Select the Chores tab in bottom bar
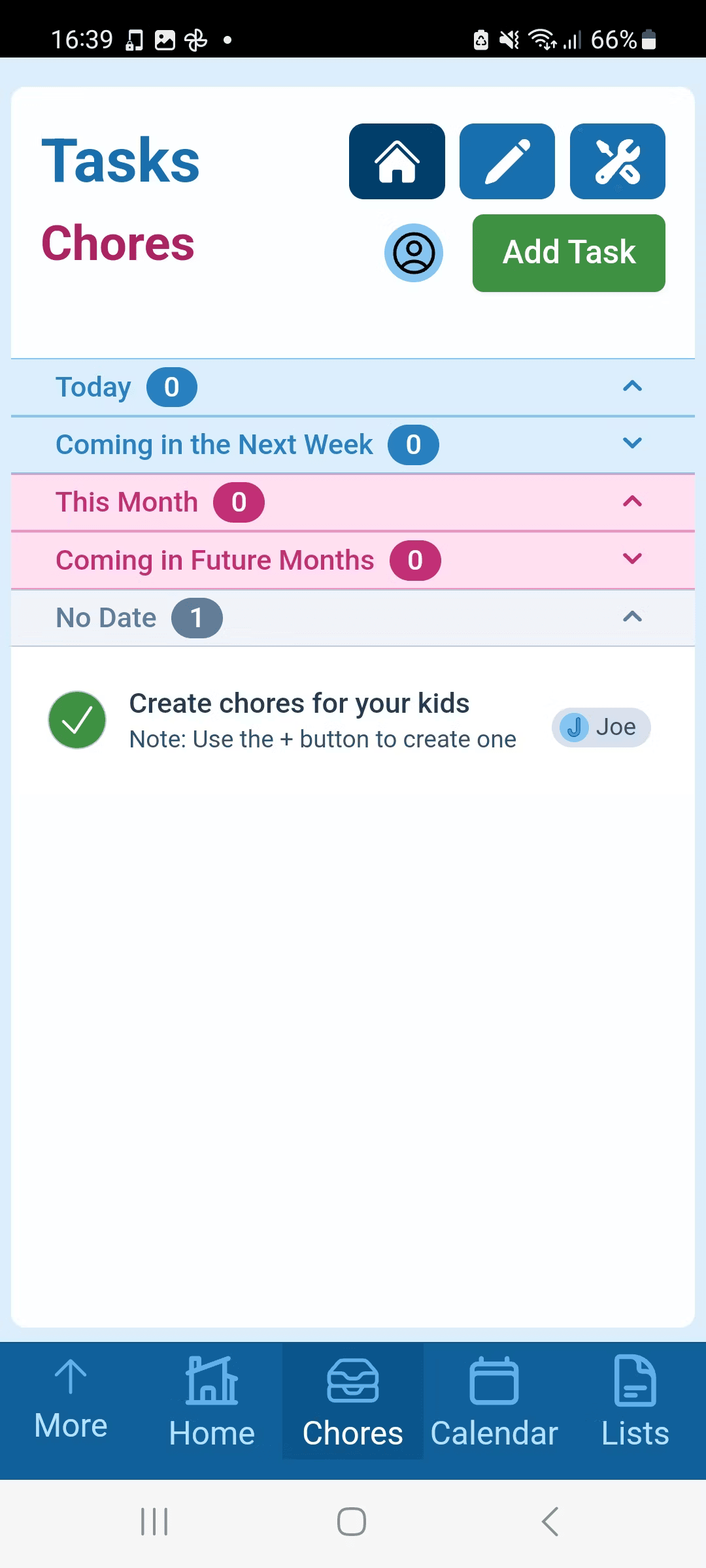Viewport: 706px width, 1568px height. click(353, 1401)
